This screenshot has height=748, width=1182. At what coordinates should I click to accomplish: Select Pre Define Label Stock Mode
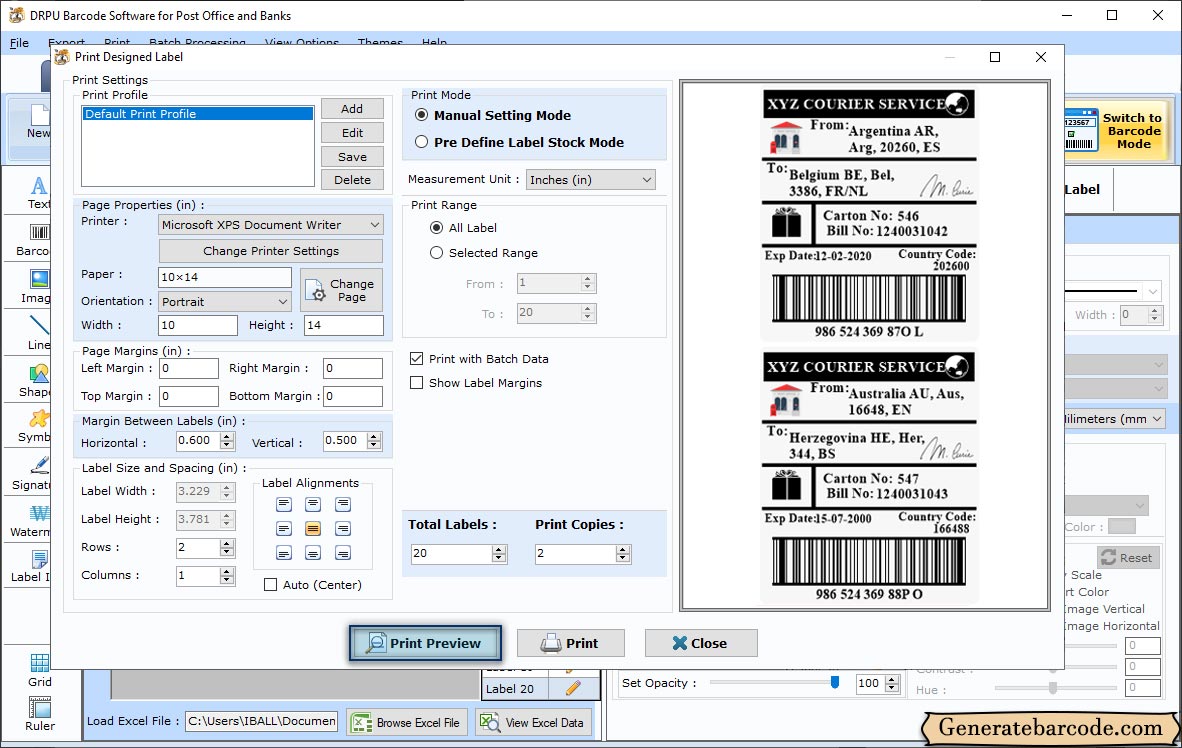click(x=422, y=142)
